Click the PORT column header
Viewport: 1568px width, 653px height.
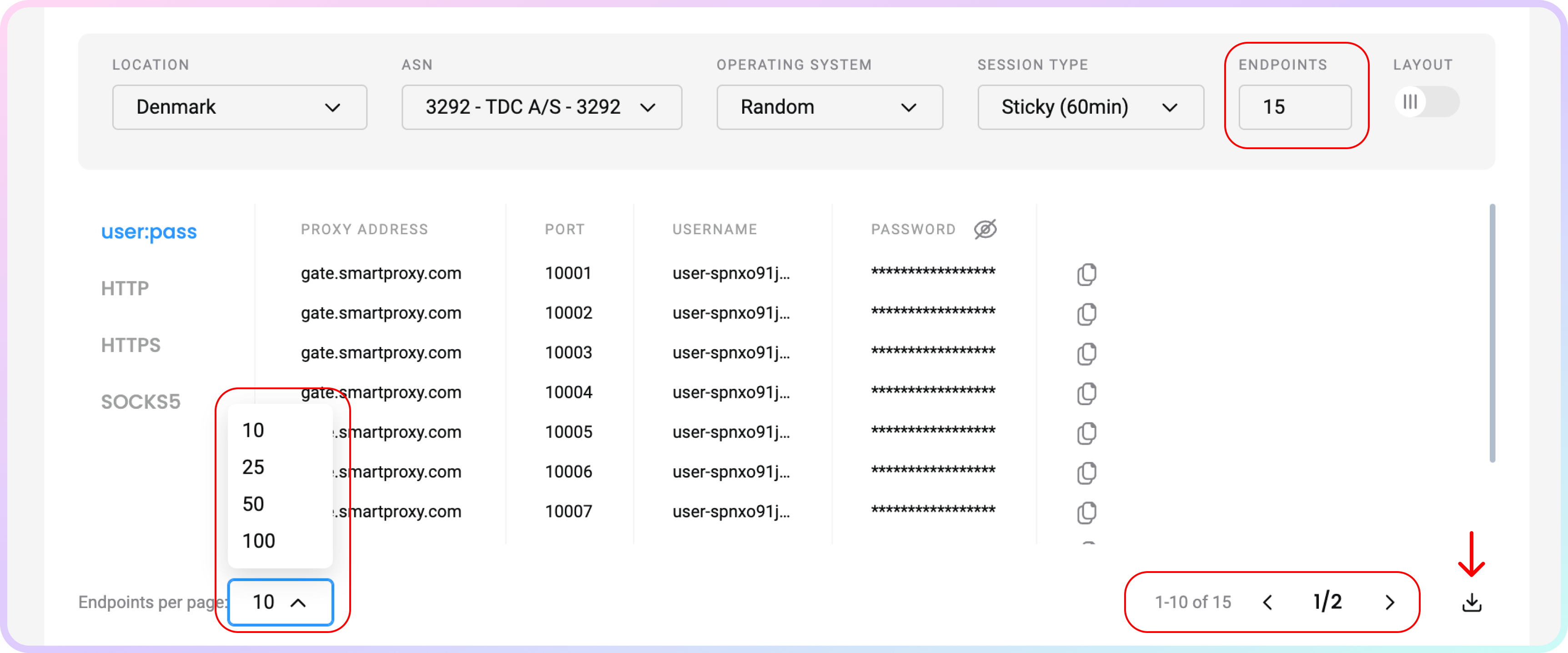(564, 230)
